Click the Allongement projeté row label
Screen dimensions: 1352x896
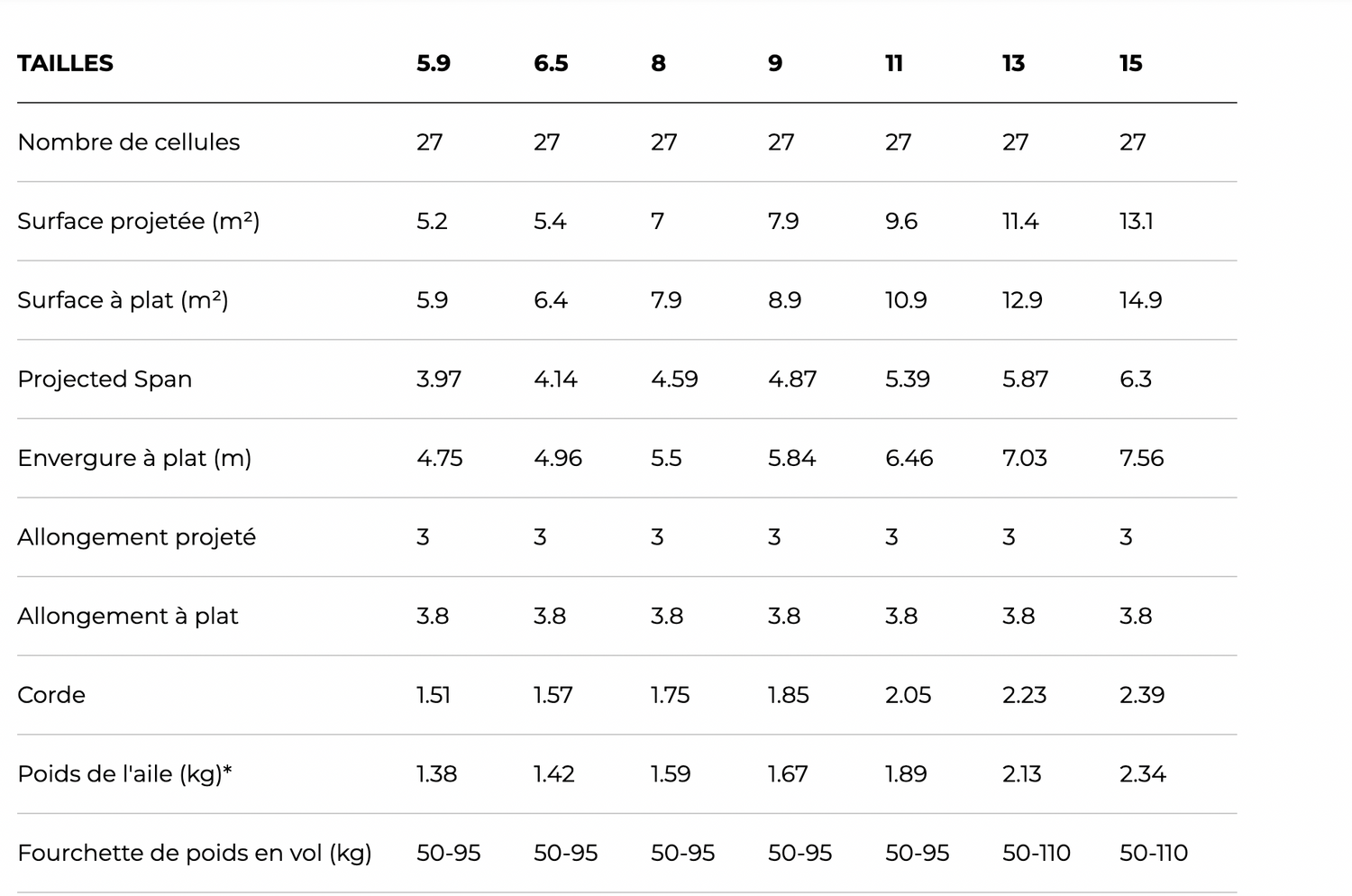coord(136,537)
